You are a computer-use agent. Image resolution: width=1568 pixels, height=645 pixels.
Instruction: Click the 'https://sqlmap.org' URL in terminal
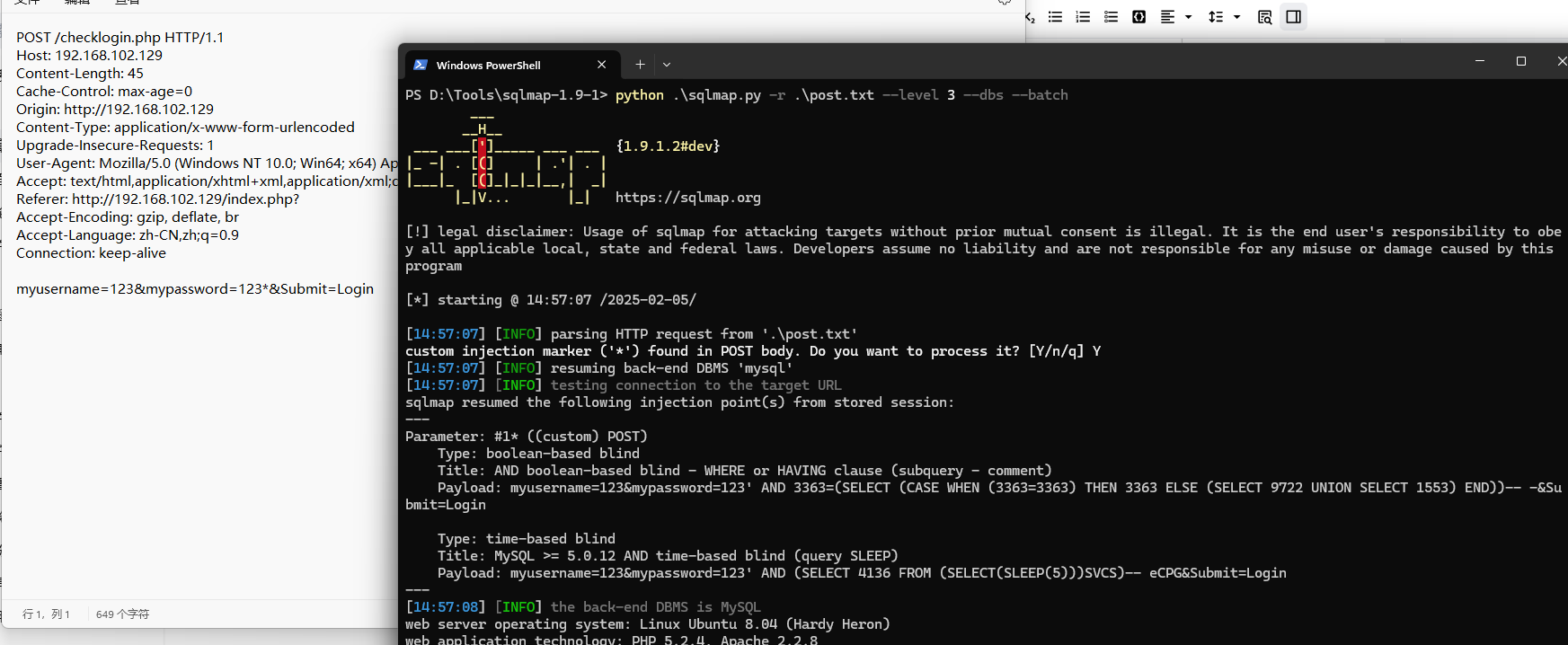tap(687, 198)
